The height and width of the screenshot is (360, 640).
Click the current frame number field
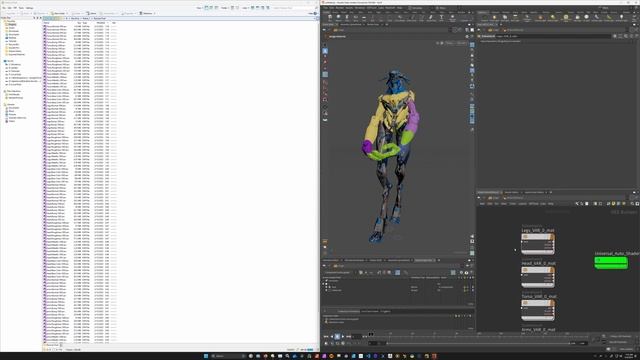click(356, 336)
